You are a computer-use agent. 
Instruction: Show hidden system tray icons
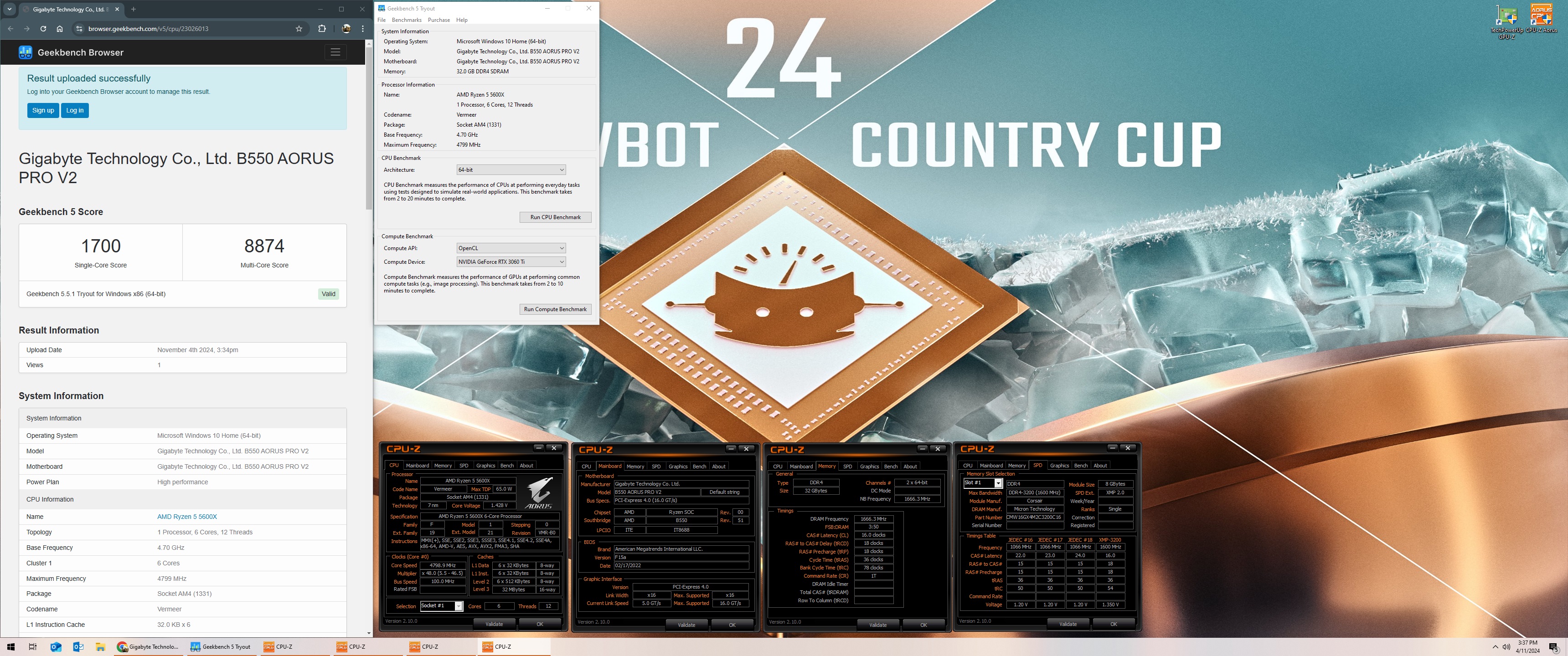point(1496,647)
